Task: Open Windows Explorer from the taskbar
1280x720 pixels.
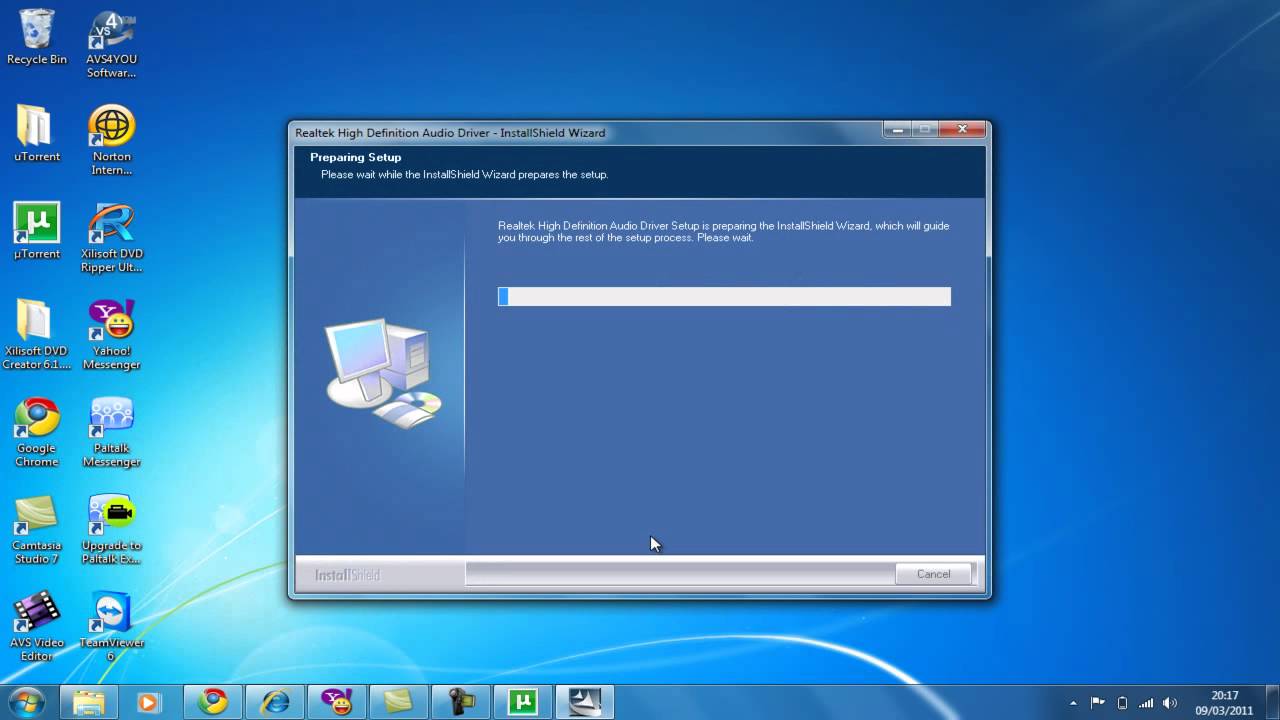Action: (x=89, y=702)
